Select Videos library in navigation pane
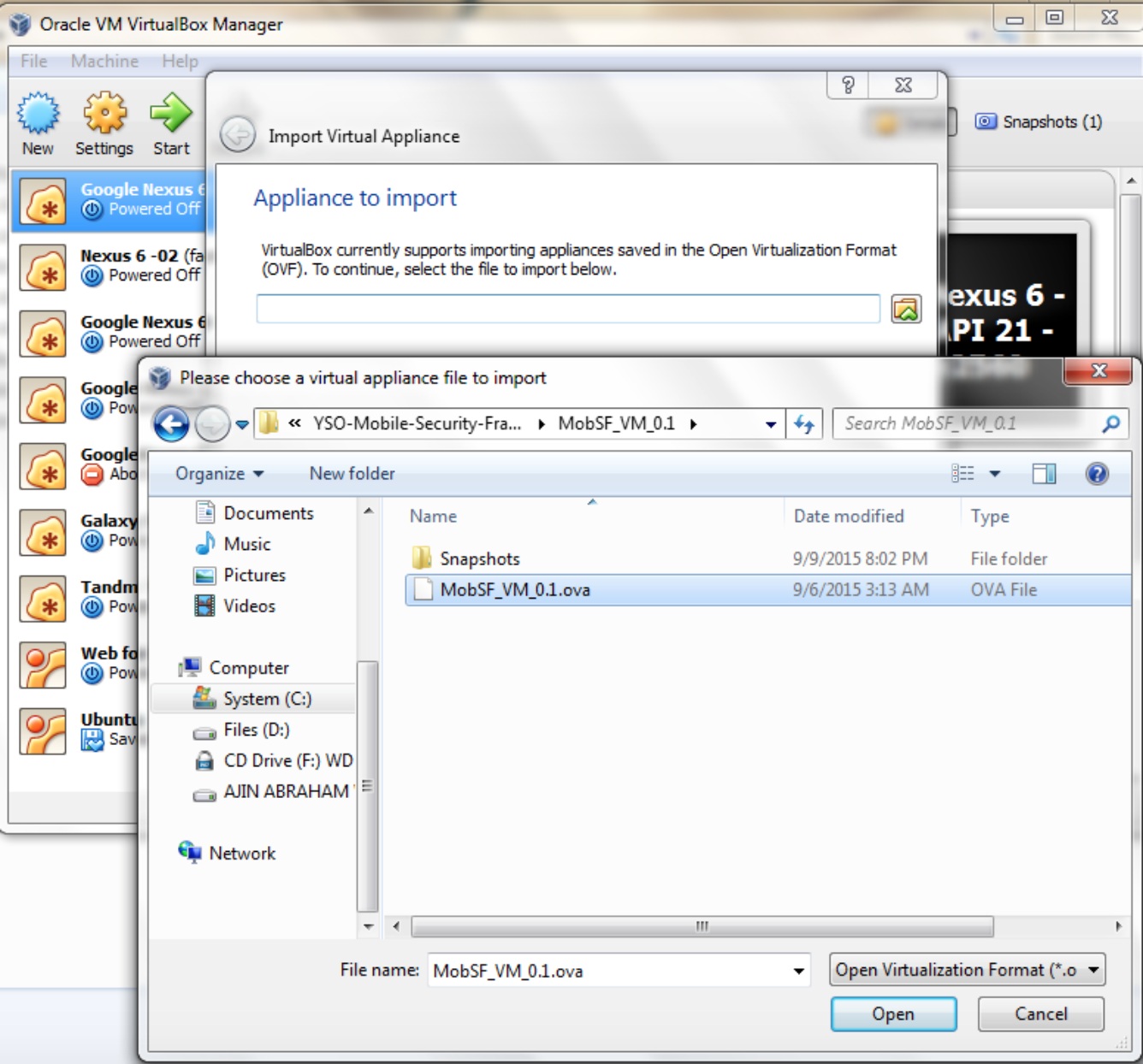Image resolution: width=1143 pixels, height=1064 pixels. (235, 606)
